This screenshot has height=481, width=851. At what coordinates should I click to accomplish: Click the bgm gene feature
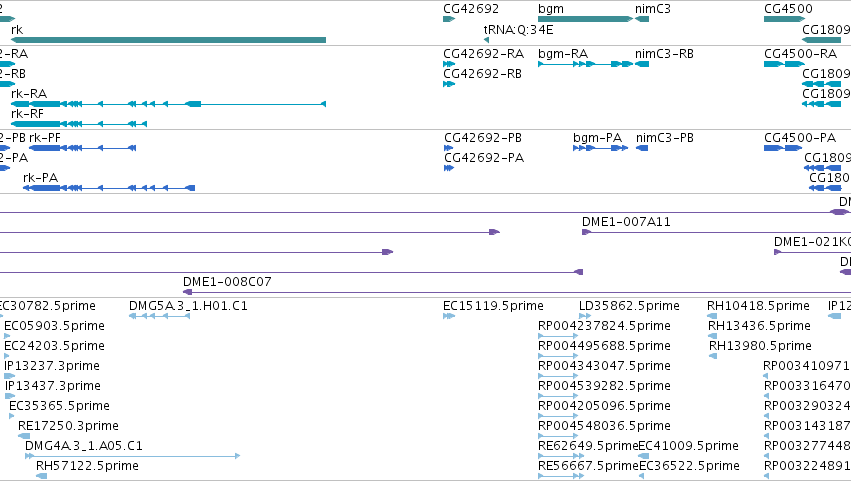tap(585, 19)
